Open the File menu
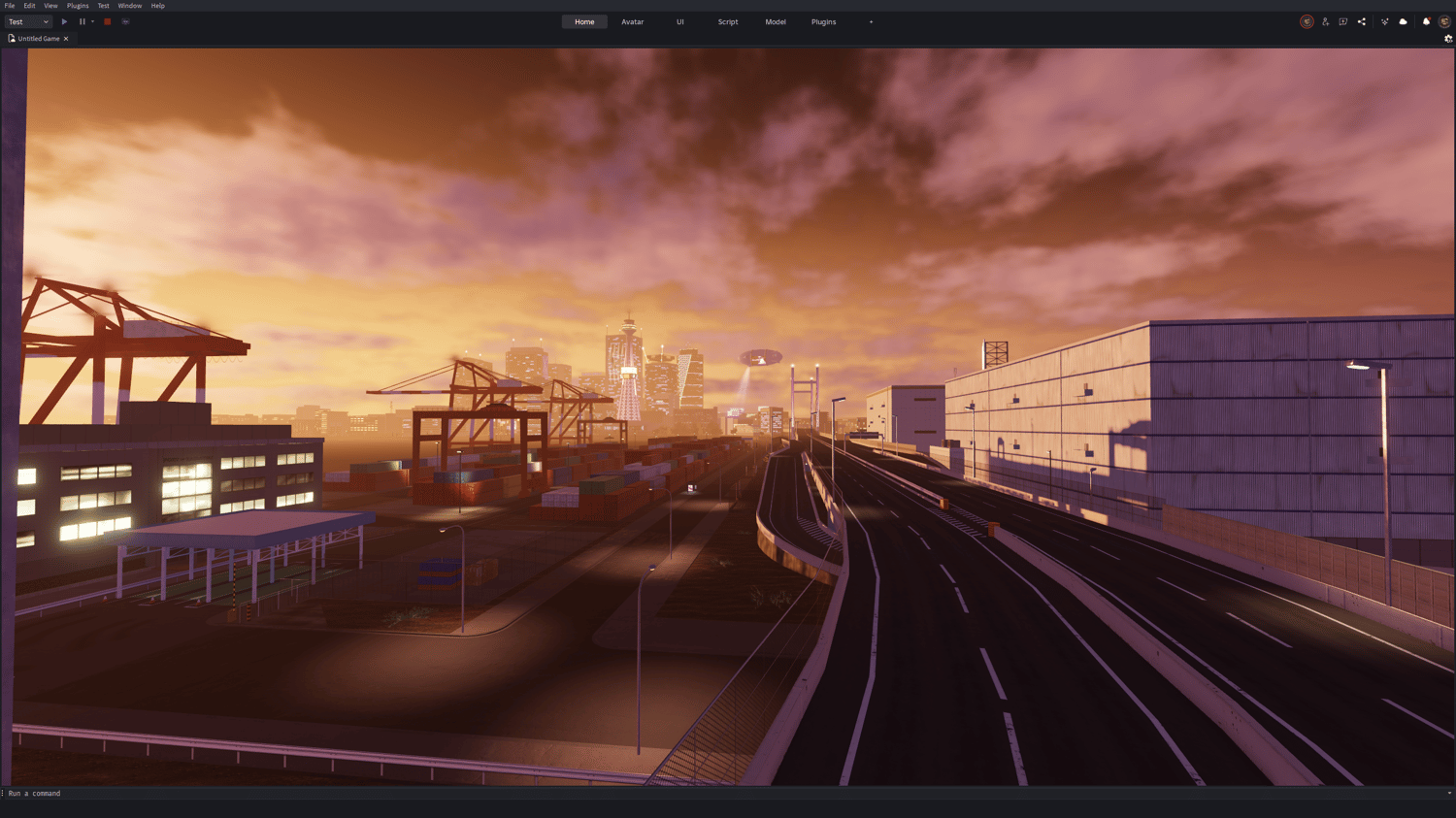Image resolution: width=1456 pixels, height=818 pixels. coord(10,6)
